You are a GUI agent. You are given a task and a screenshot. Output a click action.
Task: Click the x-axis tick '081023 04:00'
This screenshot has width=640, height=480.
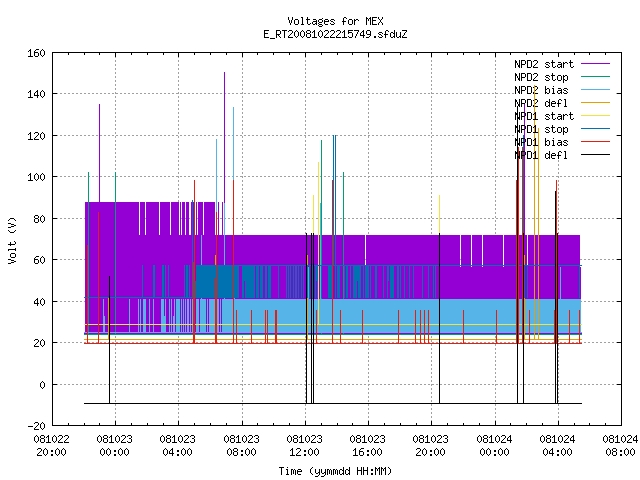pos(178,446)
